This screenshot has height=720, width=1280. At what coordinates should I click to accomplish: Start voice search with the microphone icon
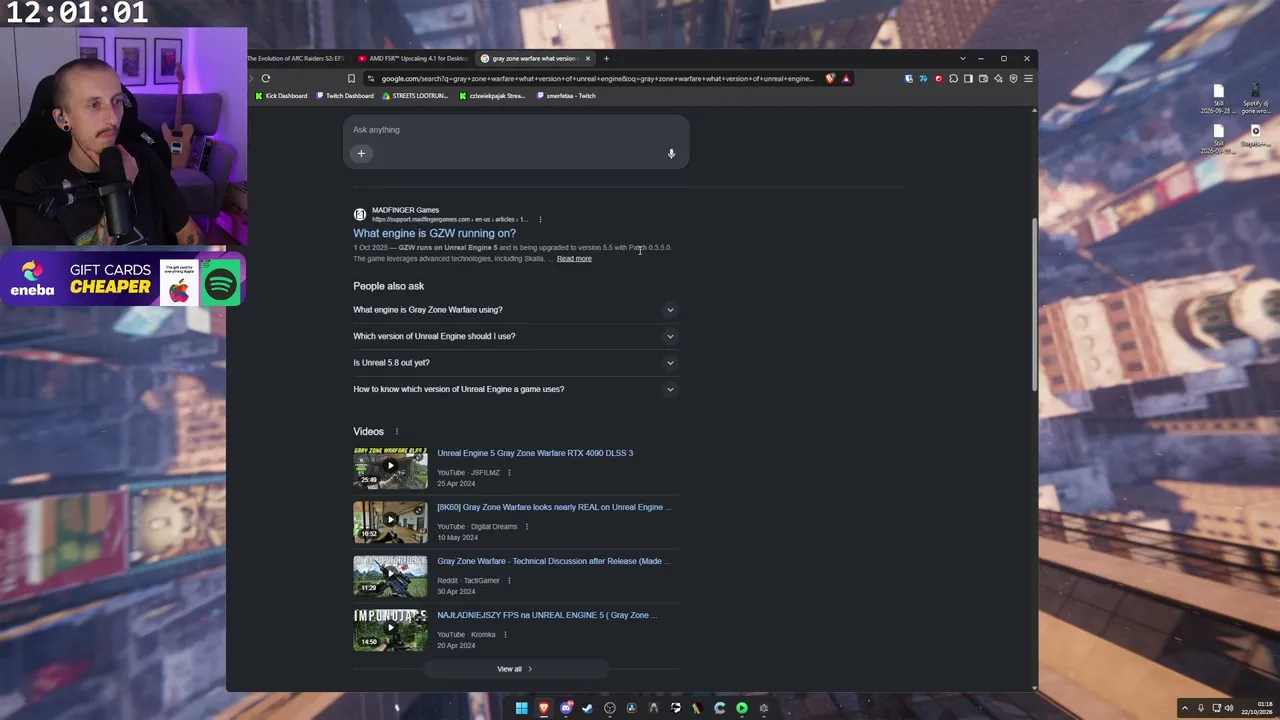(x=671, y=154)
